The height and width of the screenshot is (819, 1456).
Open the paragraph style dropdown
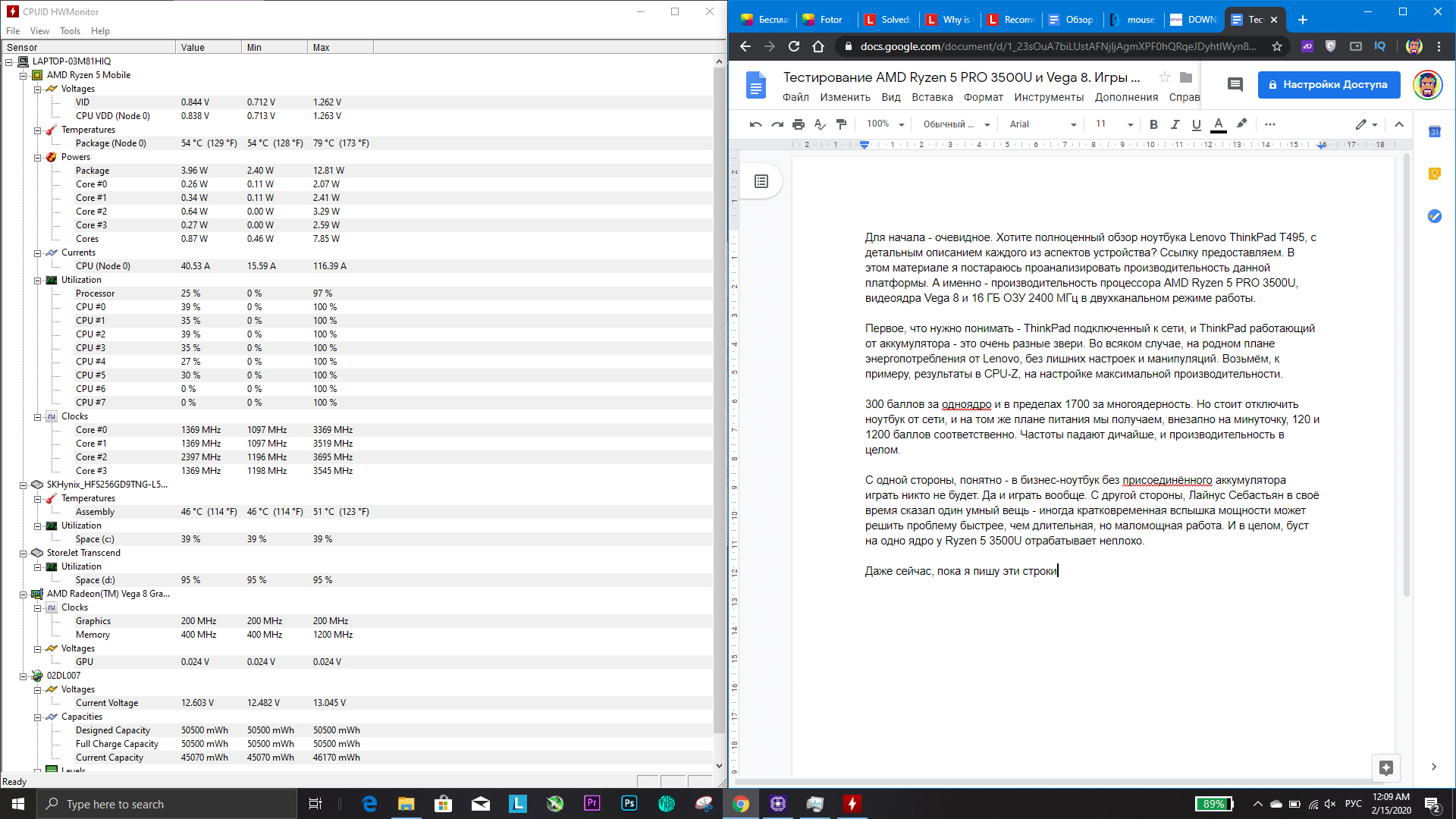[957, 124]
